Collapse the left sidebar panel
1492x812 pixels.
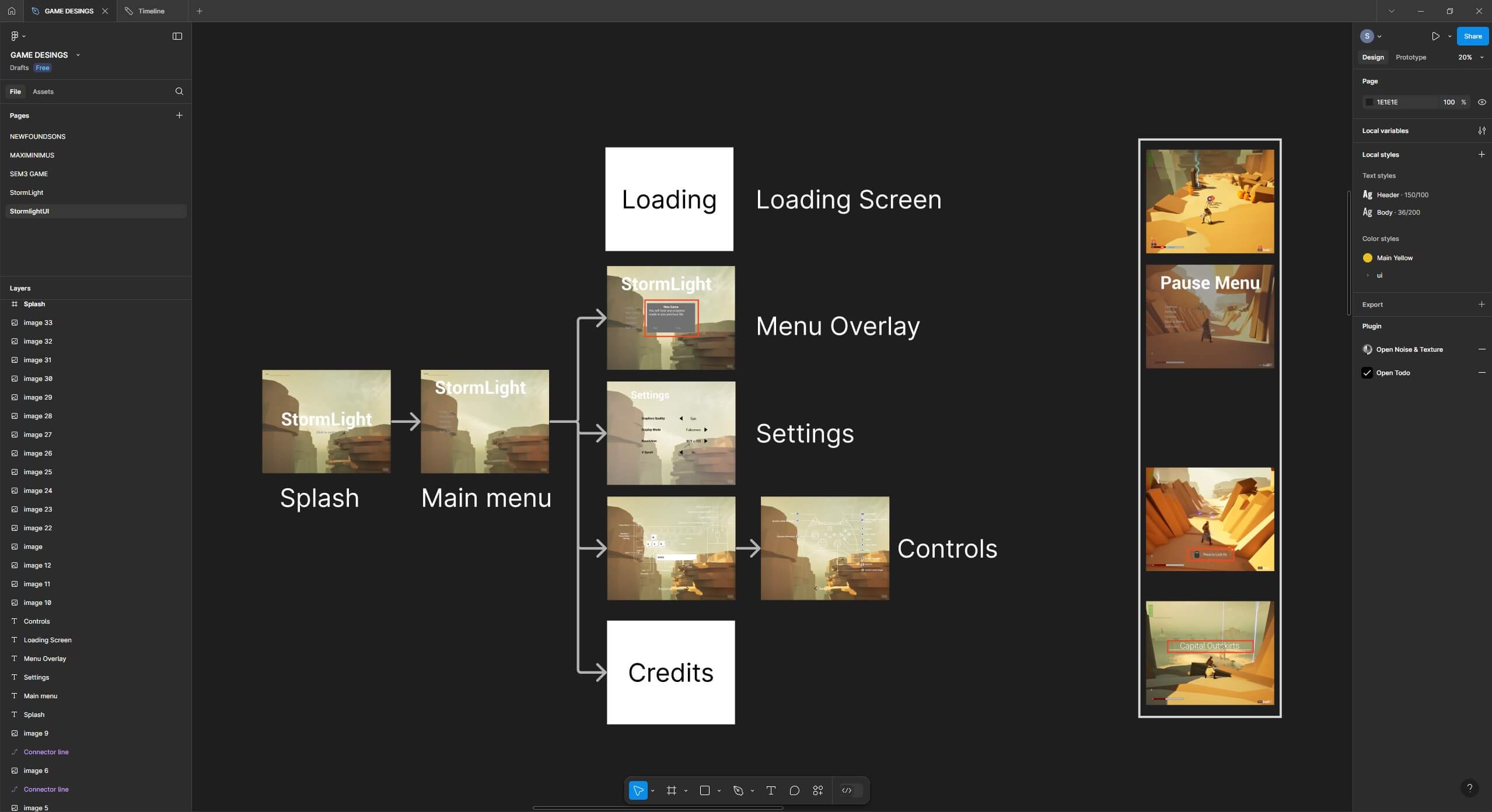coord(177,36)
